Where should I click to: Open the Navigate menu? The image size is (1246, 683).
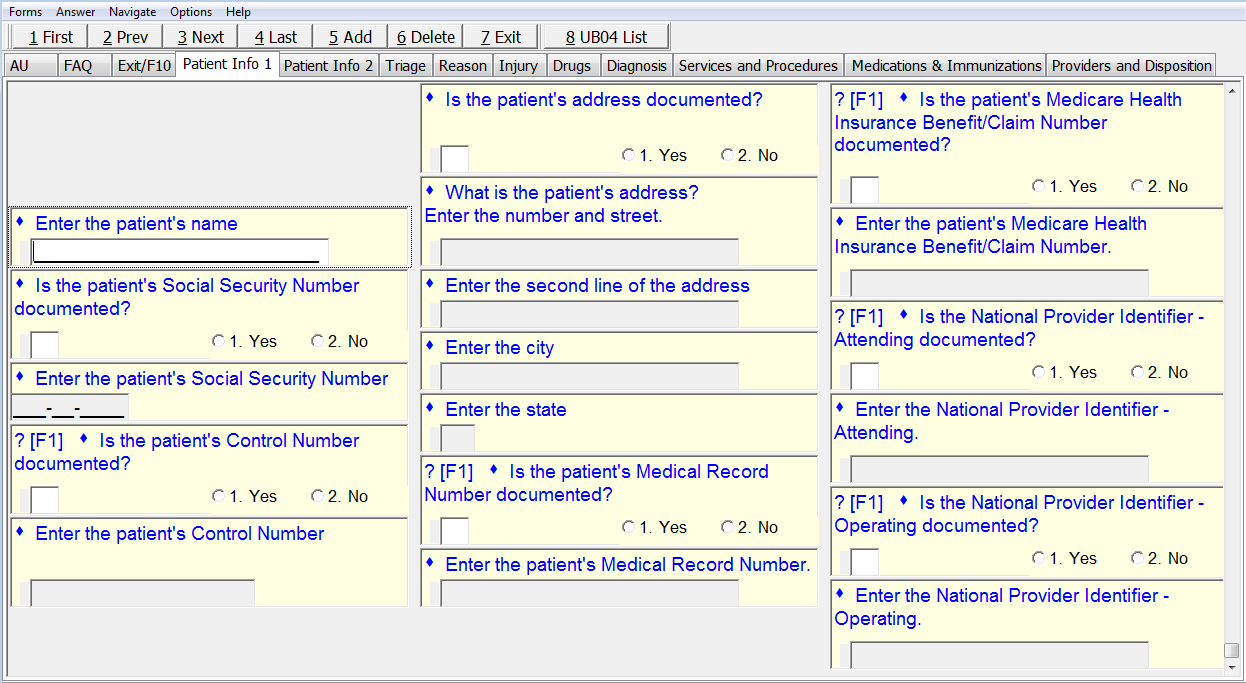132,12
